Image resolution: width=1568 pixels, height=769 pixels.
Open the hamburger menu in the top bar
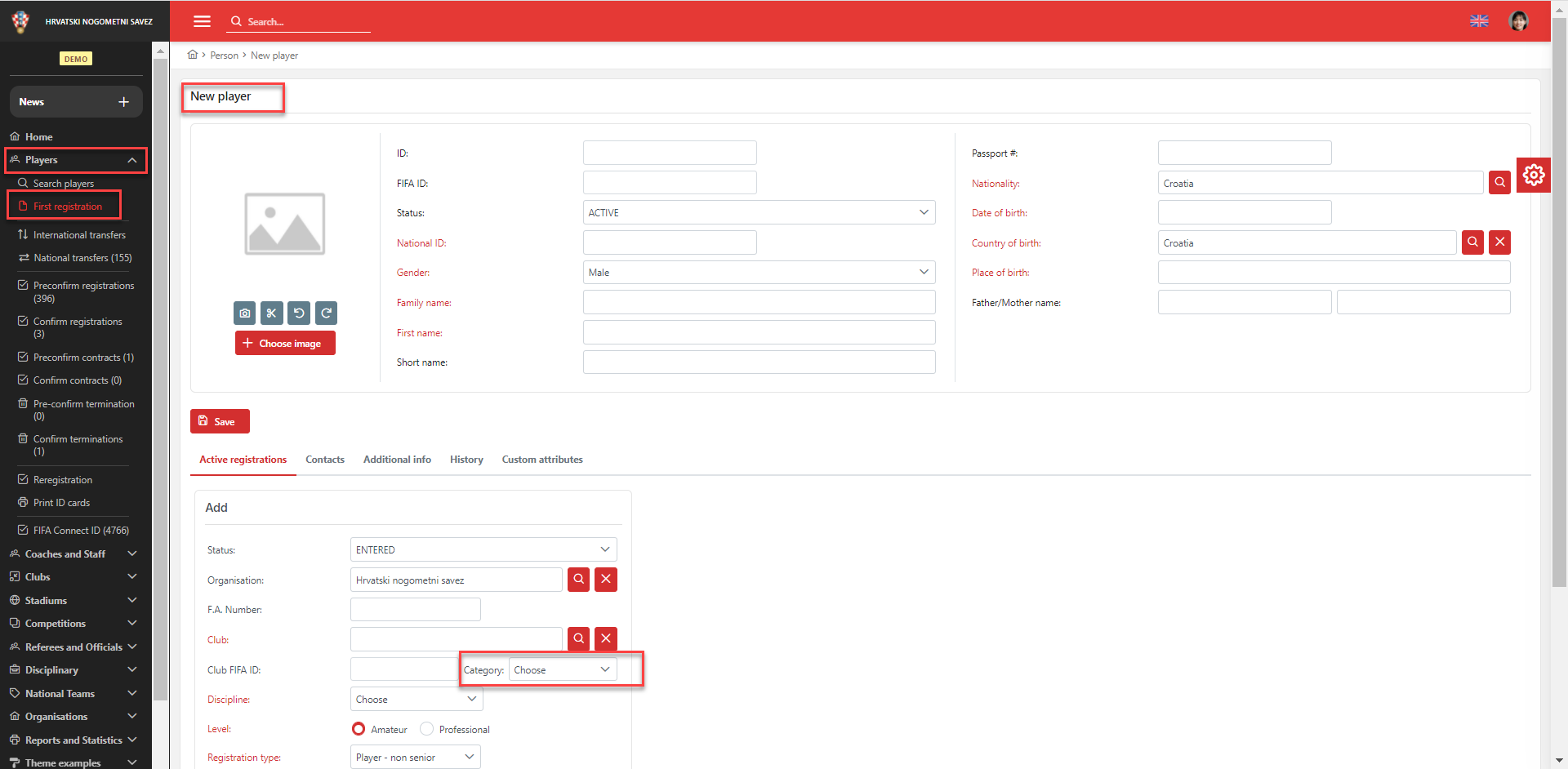coord(202,21)
